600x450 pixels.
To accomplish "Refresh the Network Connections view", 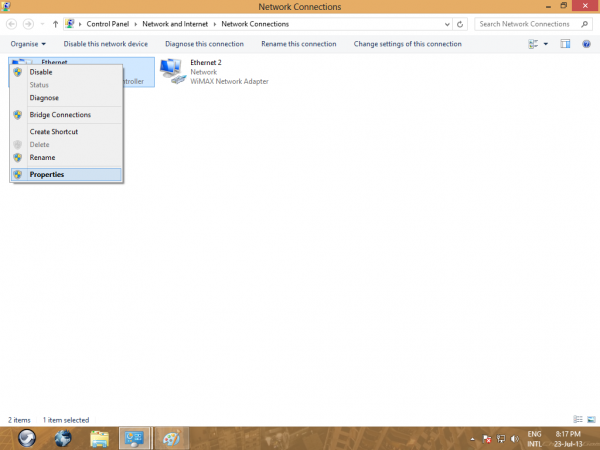I will click(460, 24).
